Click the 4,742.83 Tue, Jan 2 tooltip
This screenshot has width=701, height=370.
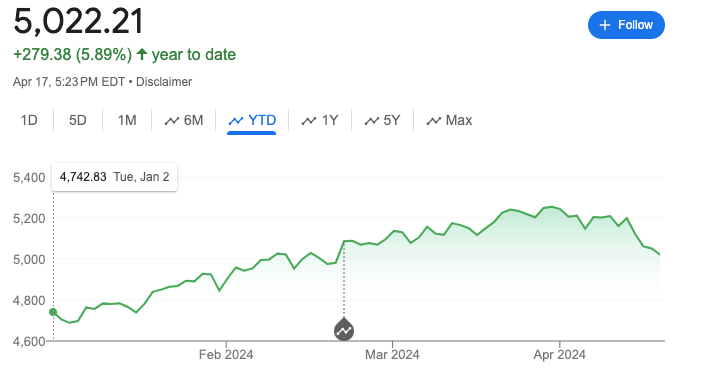click(x=114, y=177)
